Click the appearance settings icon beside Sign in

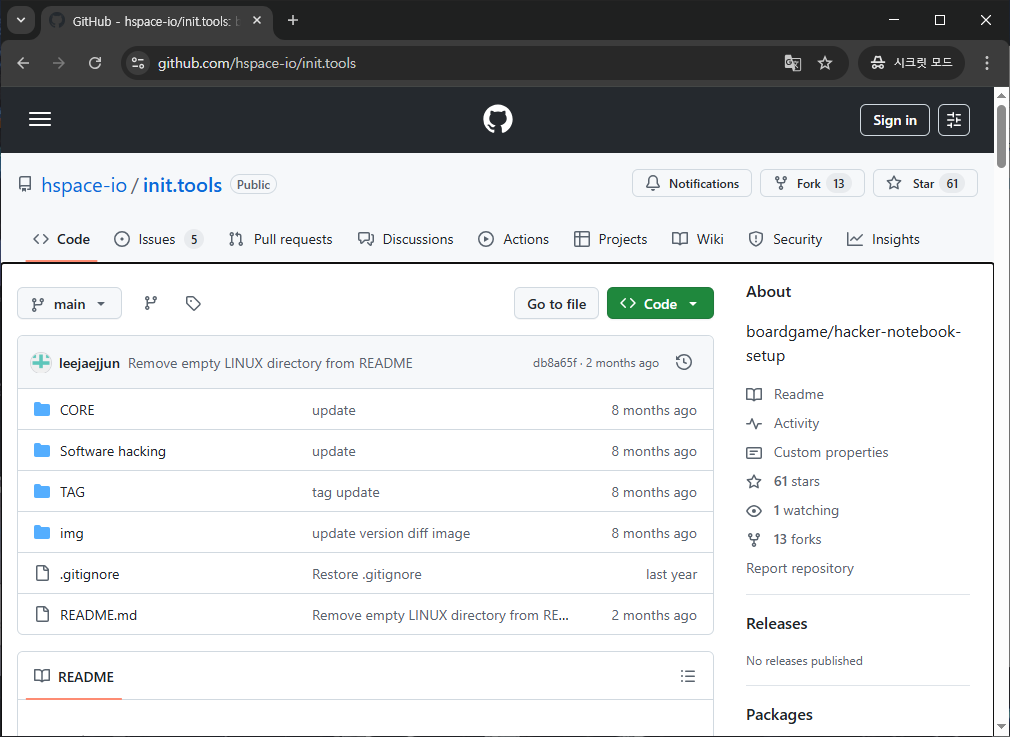[x=953, y=120]
